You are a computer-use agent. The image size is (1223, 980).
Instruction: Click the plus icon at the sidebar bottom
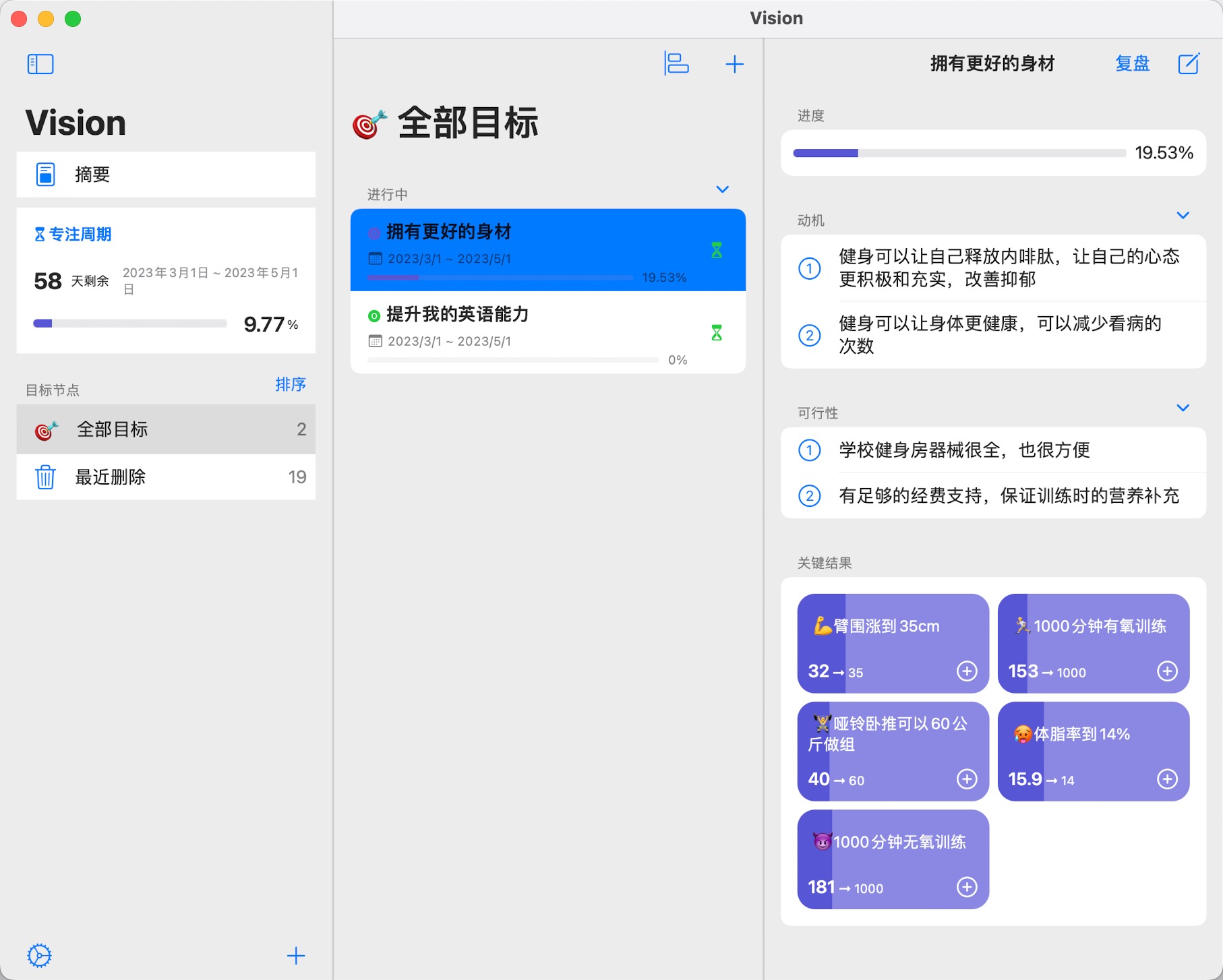296,955
